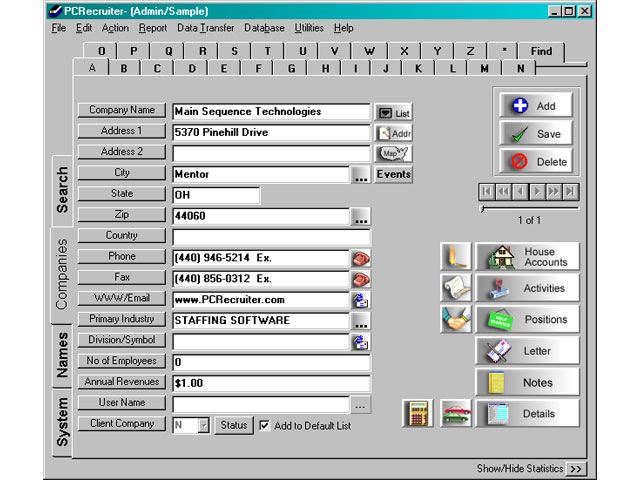Open the Addr address lookup icon
640x480 pixels.
point(393,133)
